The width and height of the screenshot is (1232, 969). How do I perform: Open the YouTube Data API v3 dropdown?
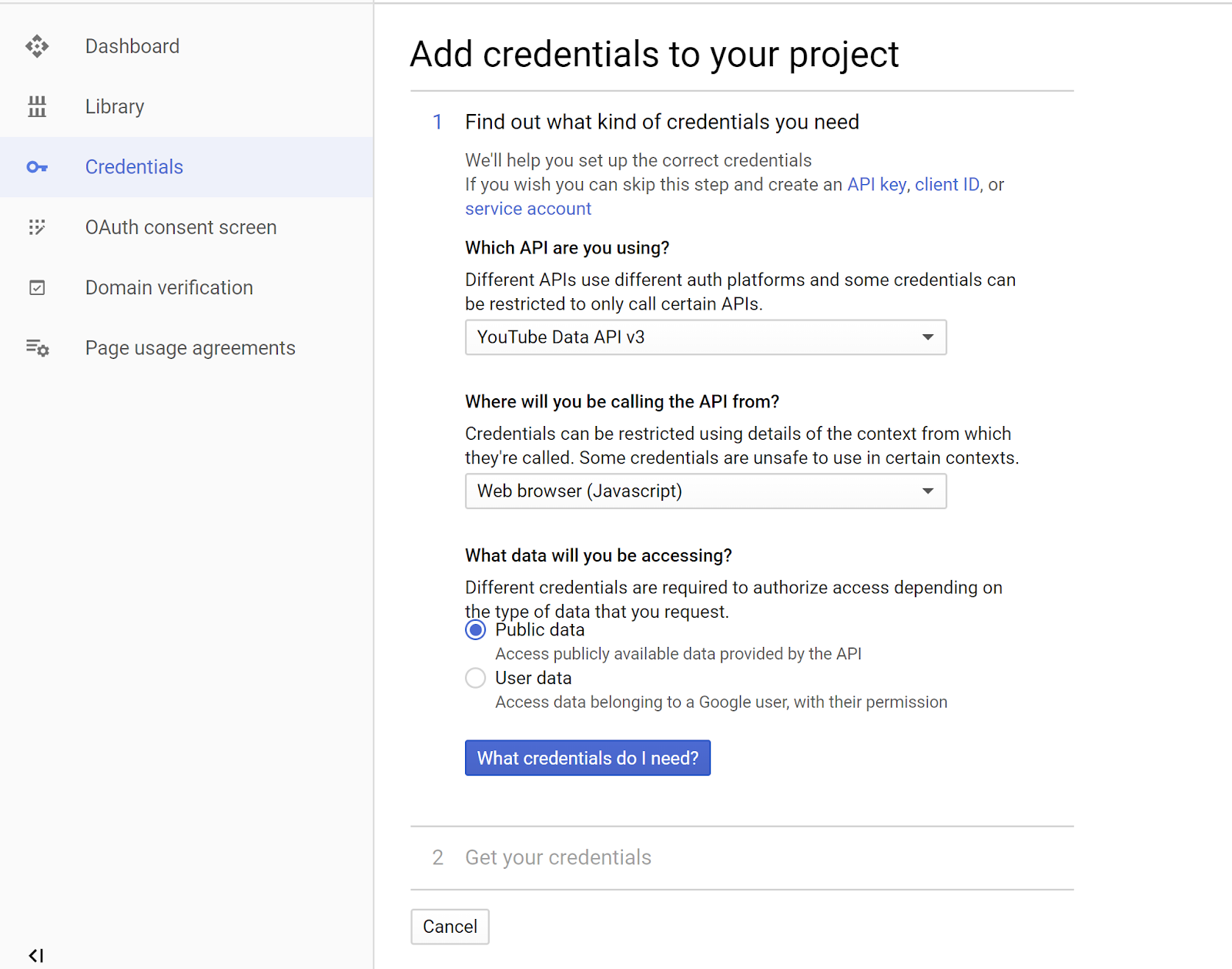point(705,337)
